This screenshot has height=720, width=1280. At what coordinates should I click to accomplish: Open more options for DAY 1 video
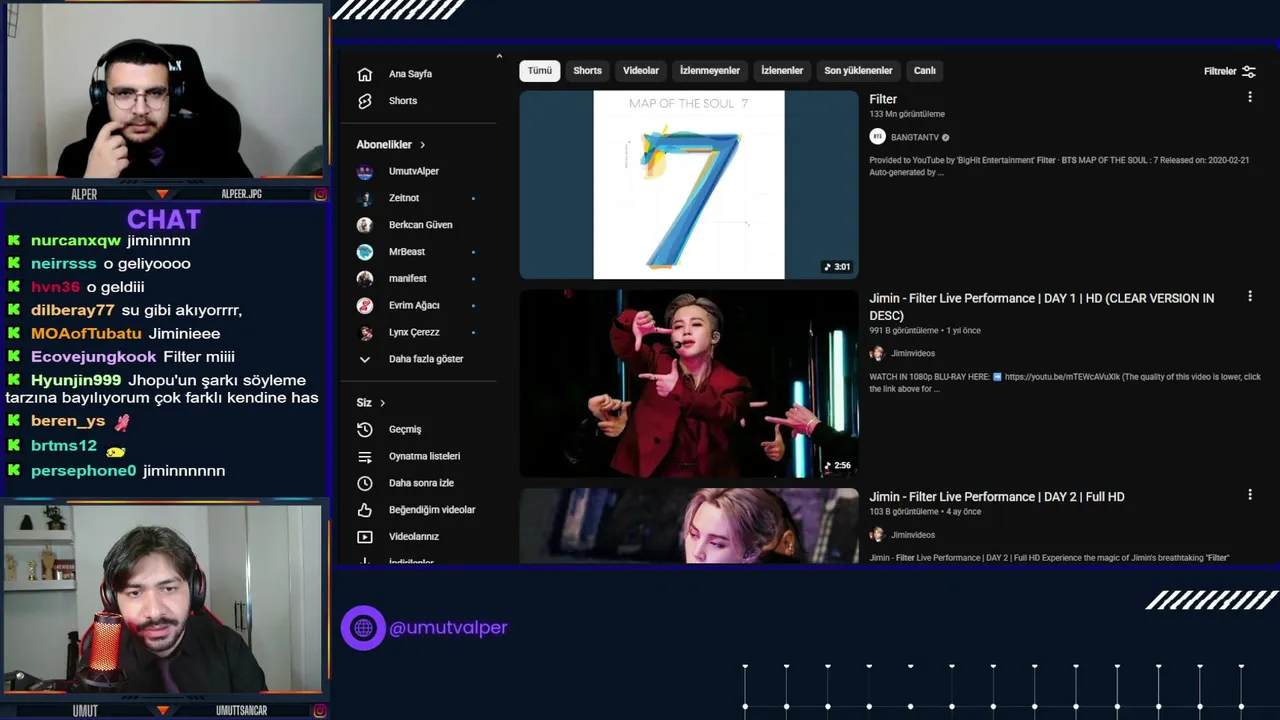[1249, 296]
